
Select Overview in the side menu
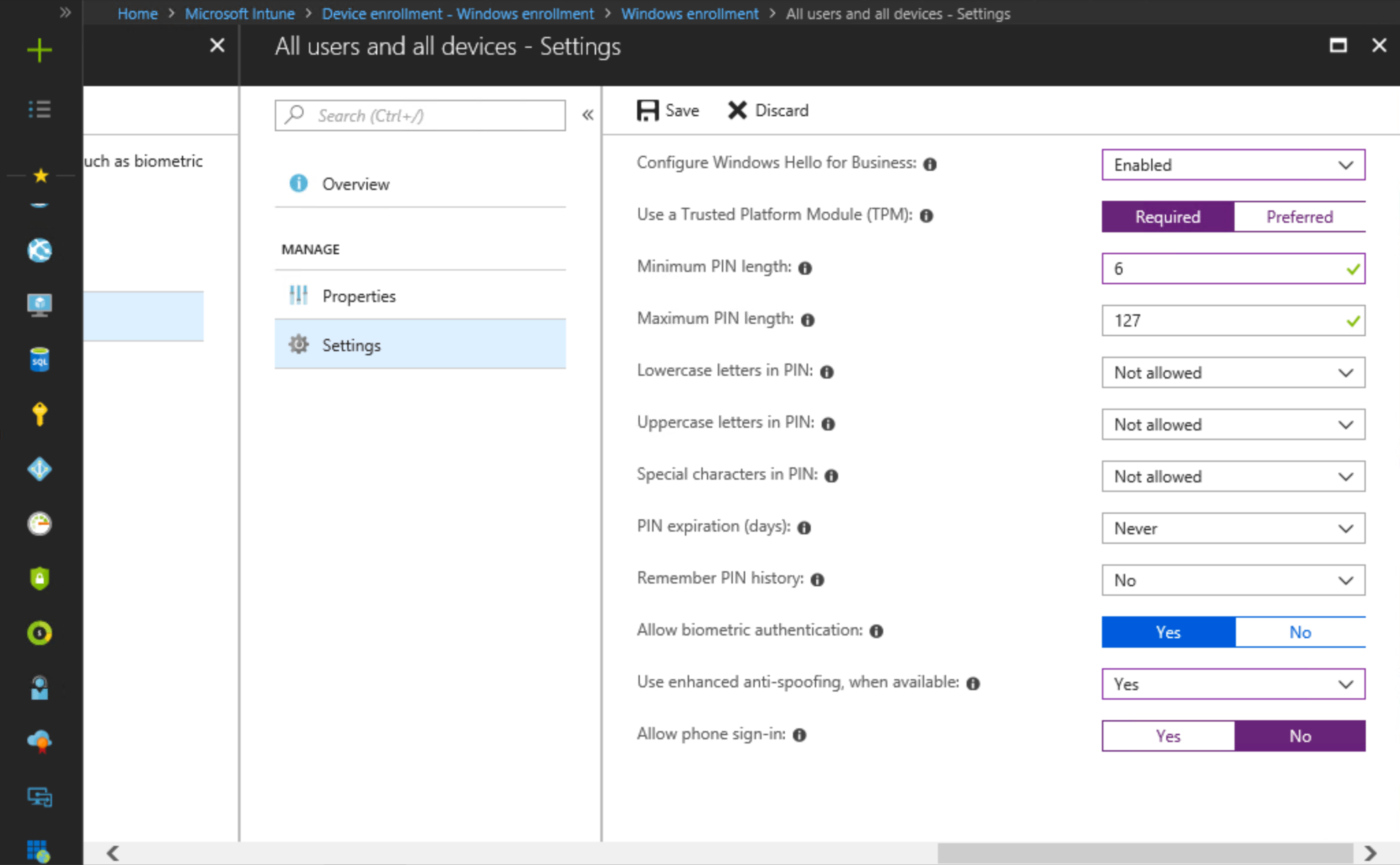pyautogui.click(x=355, y=184)
